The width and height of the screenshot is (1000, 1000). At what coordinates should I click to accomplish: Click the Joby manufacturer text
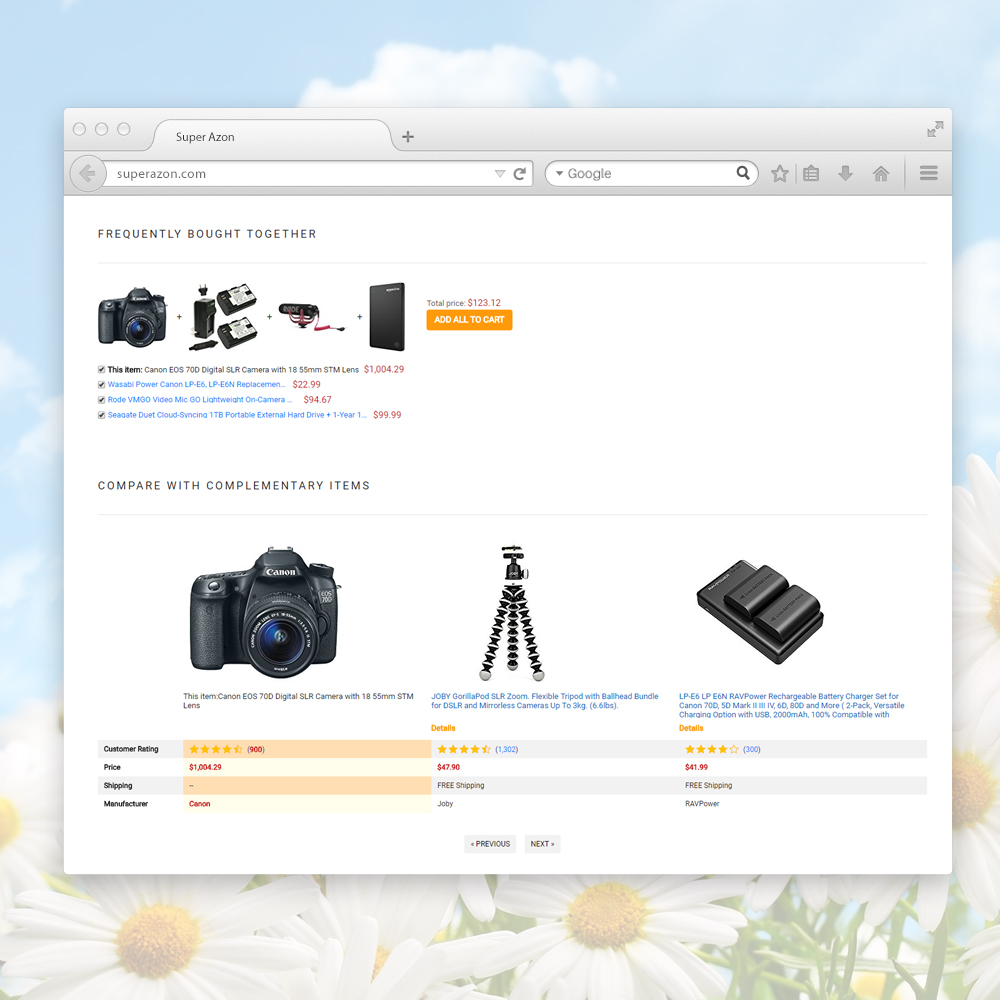click(445, 804)
